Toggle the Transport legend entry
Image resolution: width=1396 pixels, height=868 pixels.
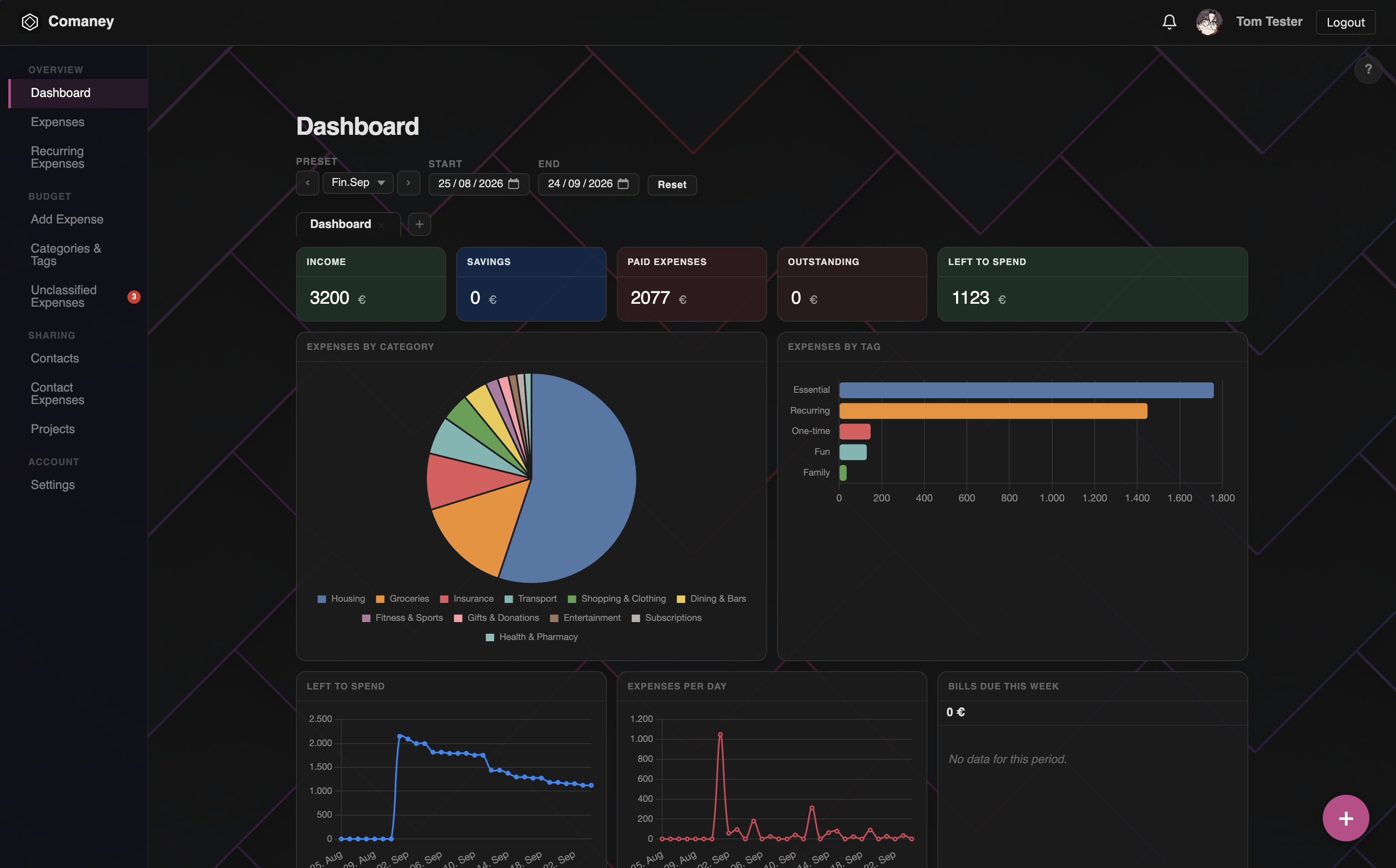pyautogui.click(x=530, y=599)
